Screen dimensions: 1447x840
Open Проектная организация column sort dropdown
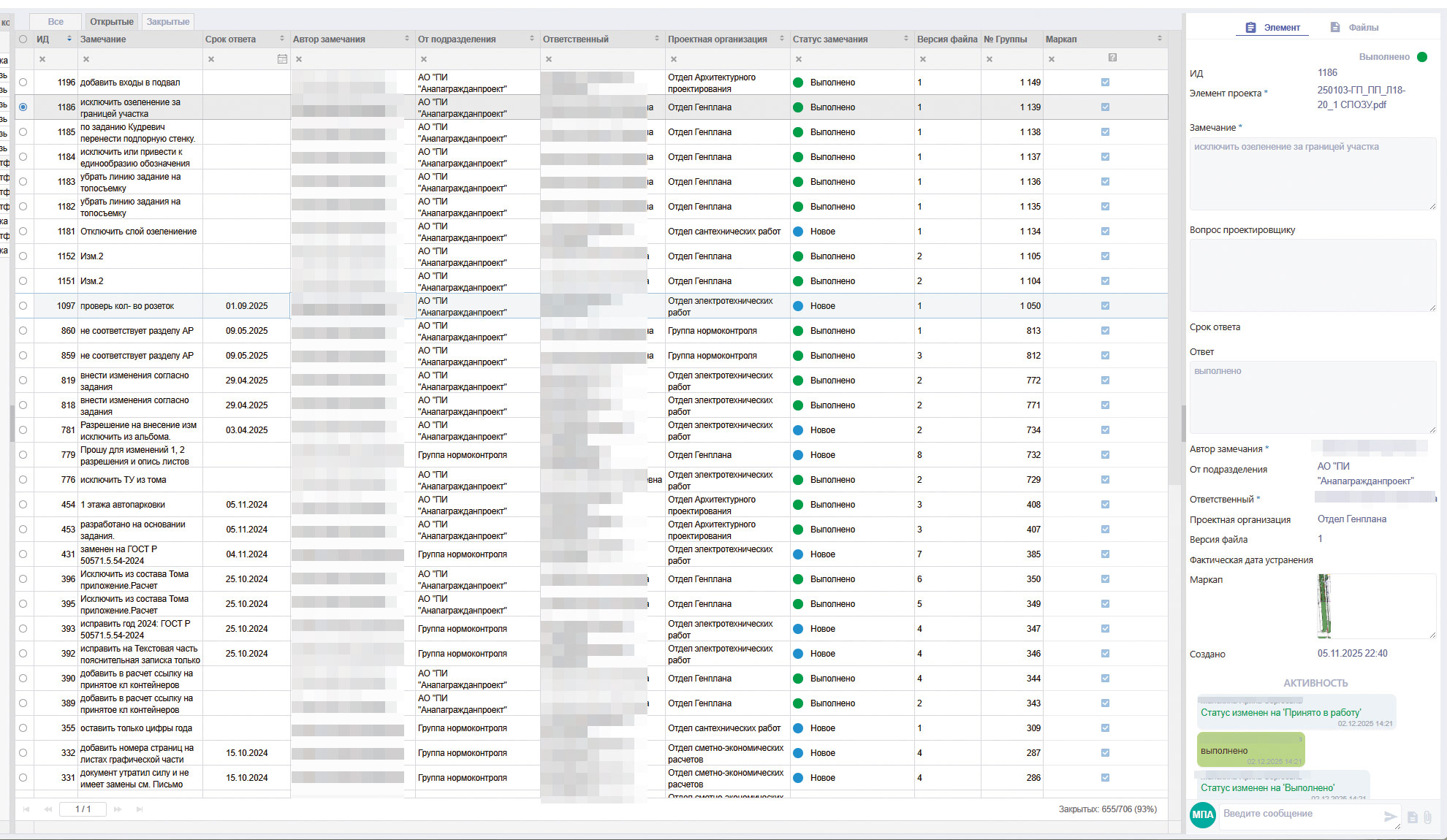point(781,39)
